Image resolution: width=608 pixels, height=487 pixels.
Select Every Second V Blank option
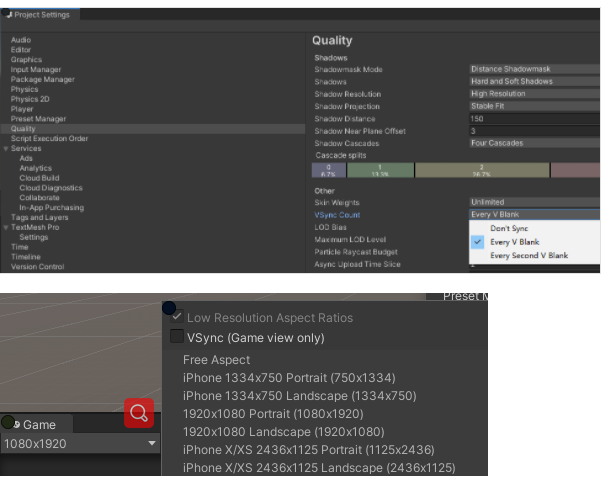point(534,256)
